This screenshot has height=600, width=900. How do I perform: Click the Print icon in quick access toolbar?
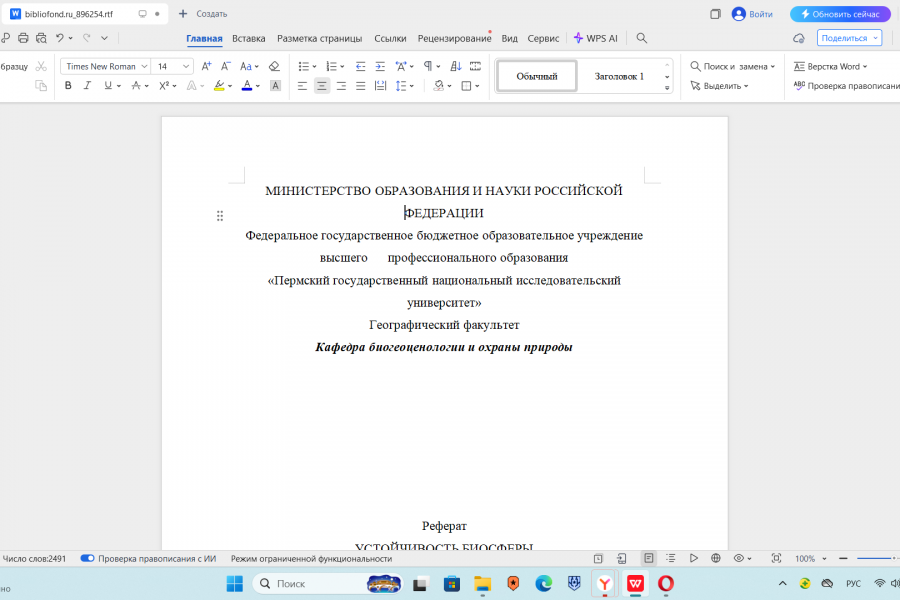(x=23, y=38)
